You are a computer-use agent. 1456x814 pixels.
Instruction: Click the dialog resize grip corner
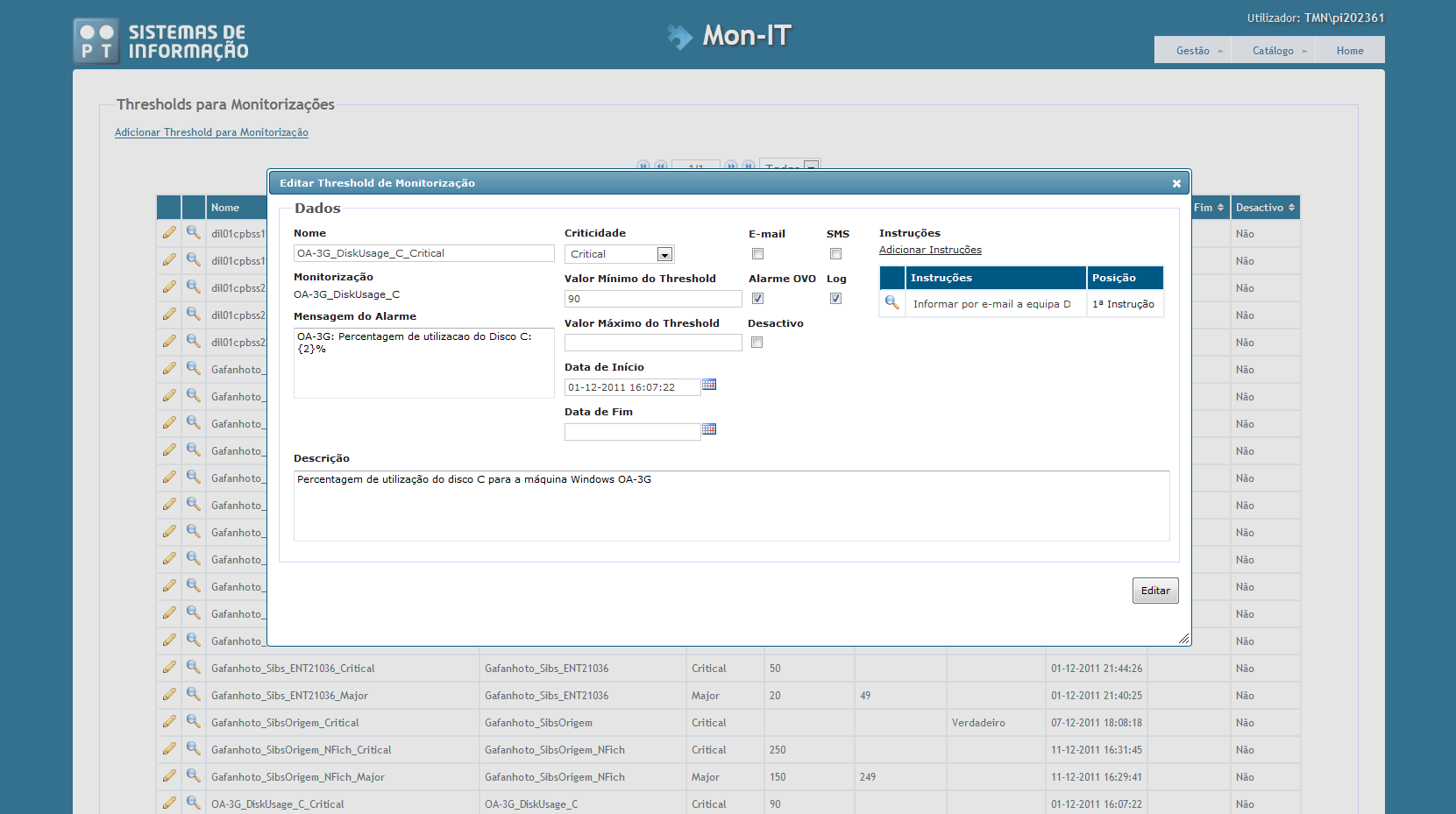pyautogui.click(x=1184, y=639)
